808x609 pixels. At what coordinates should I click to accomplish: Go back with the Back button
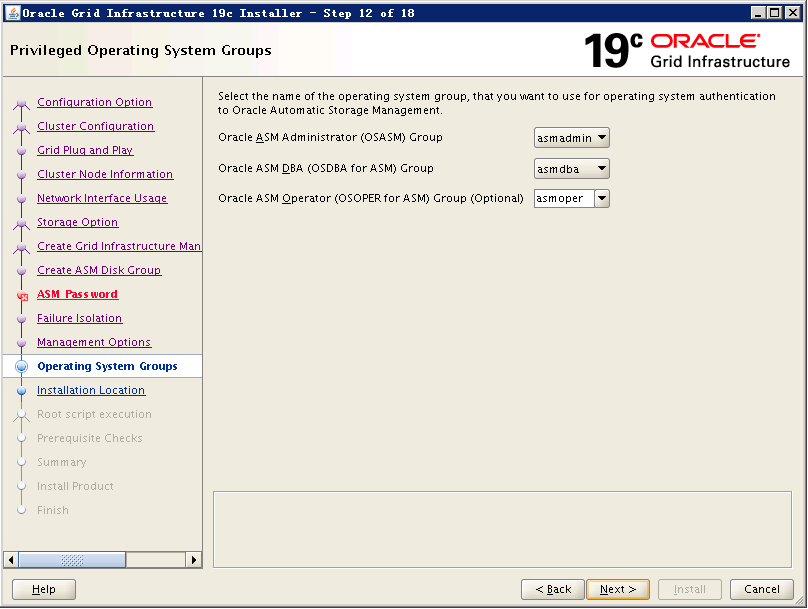pyautogui.click(x=553, y=589)
